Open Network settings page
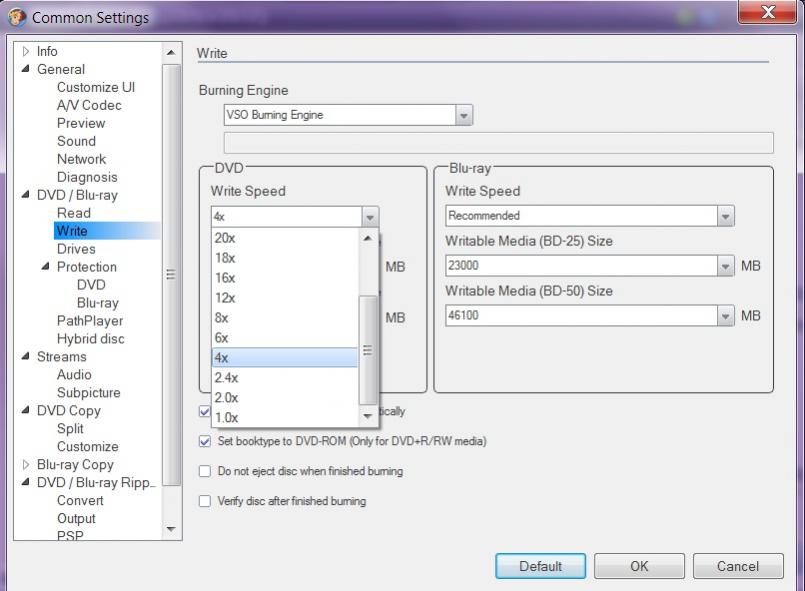Screen dimensions: 805x591 point(82,159)
